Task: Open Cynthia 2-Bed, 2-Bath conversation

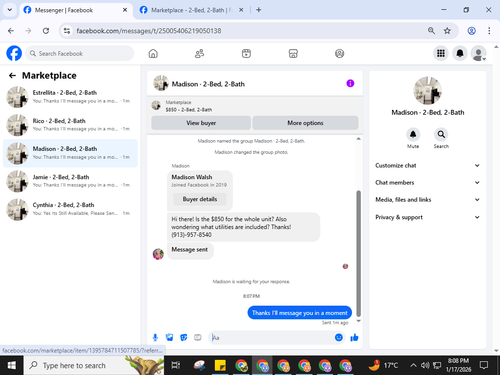Action: [70, 209]
